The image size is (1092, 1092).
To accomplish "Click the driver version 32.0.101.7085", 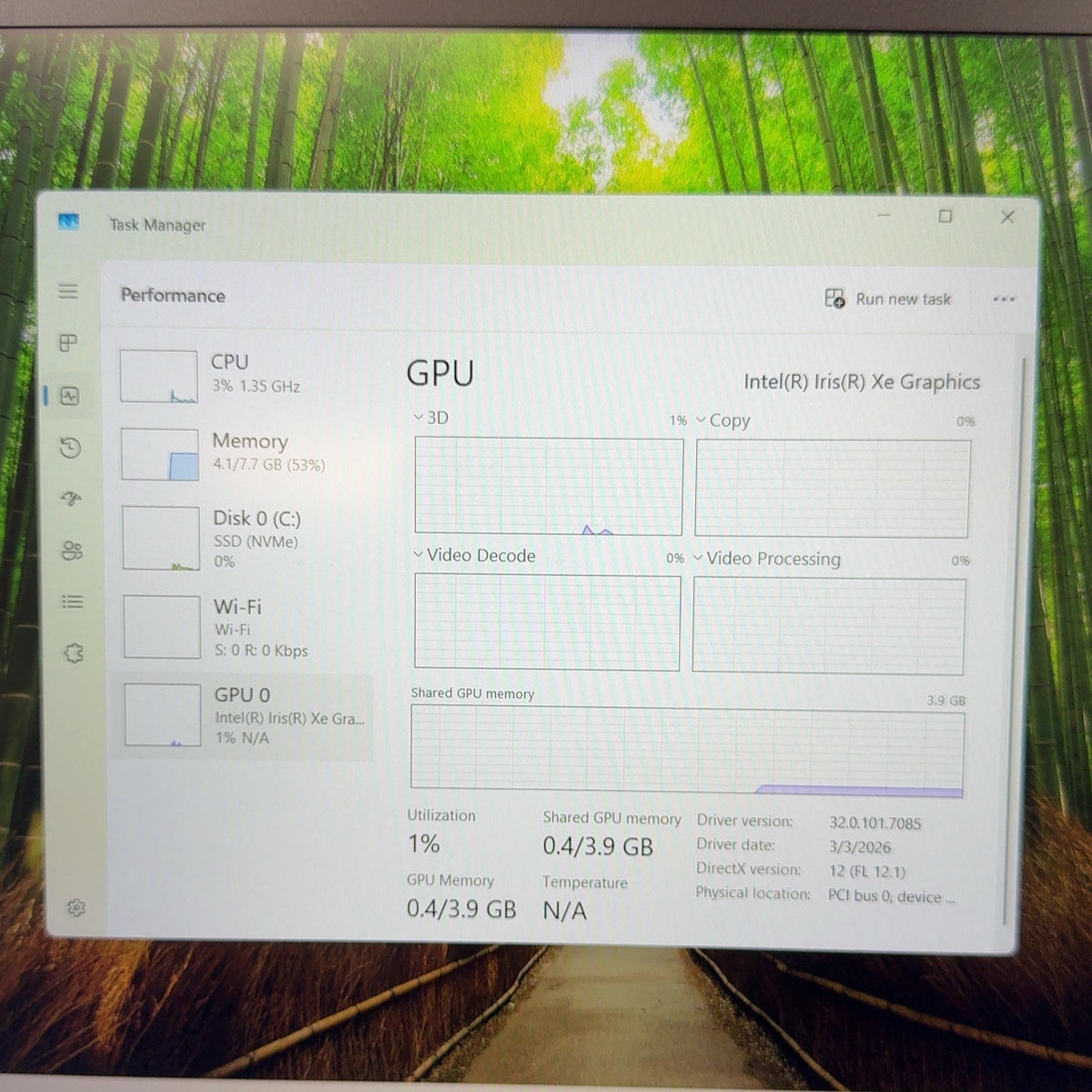I will click(875, 823).
